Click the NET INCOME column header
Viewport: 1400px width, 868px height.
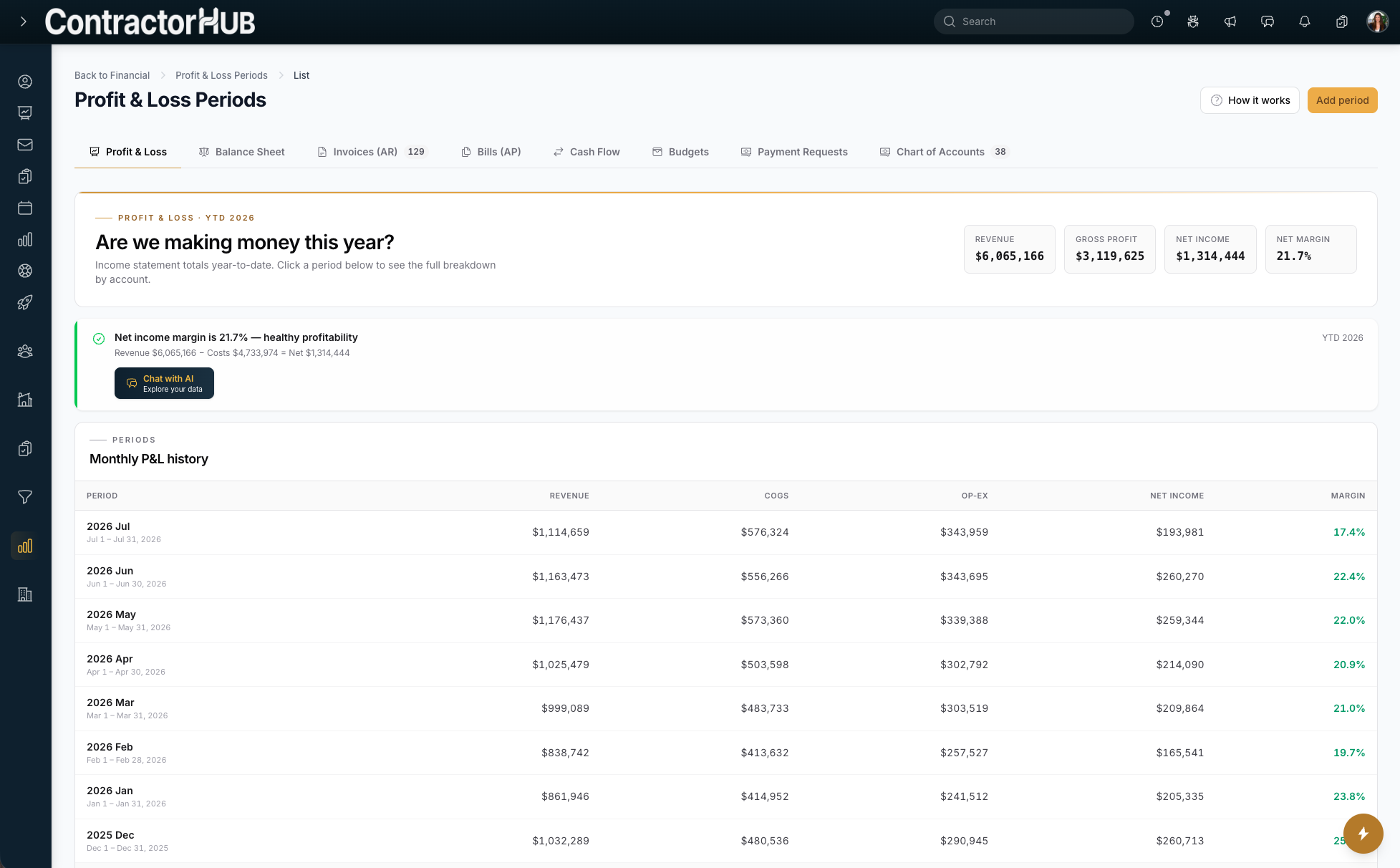[1177, 496]
